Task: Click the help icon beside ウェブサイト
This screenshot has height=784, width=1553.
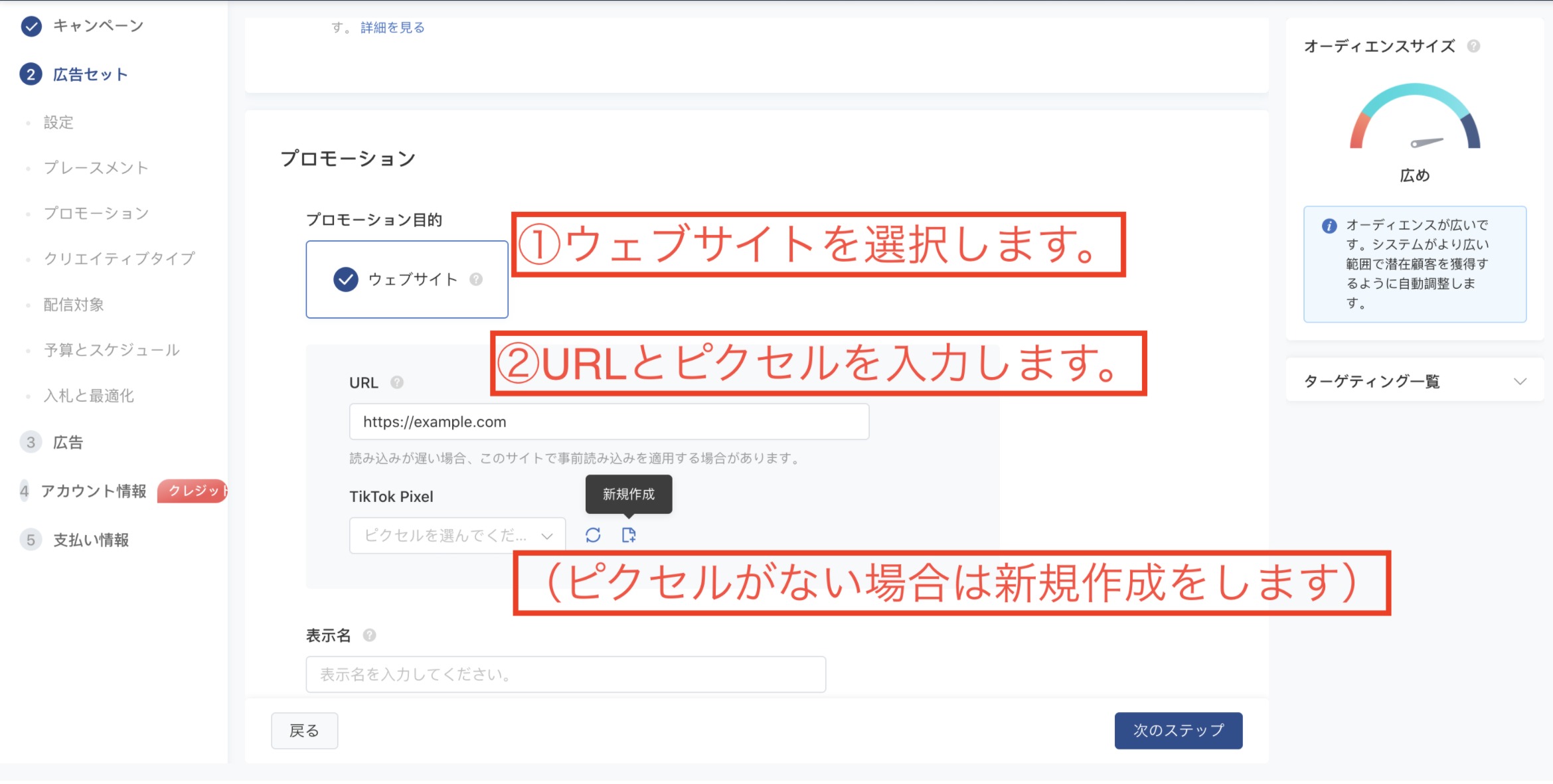Action: (x=475, y=279)
